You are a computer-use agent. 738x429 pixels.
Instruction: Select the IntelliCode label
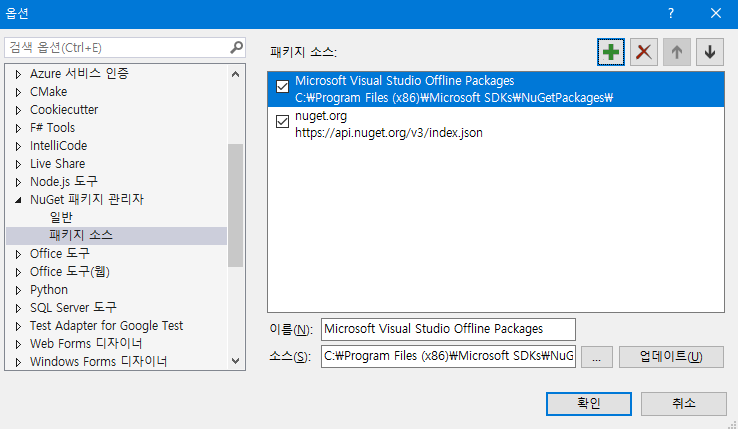[58, 146]
